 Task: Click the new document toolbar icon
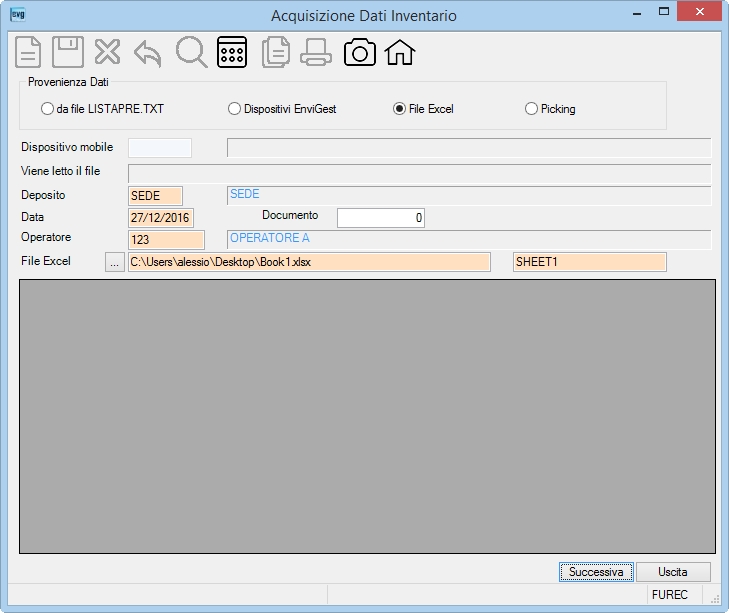pyautogui.click(x=28, y=52)
